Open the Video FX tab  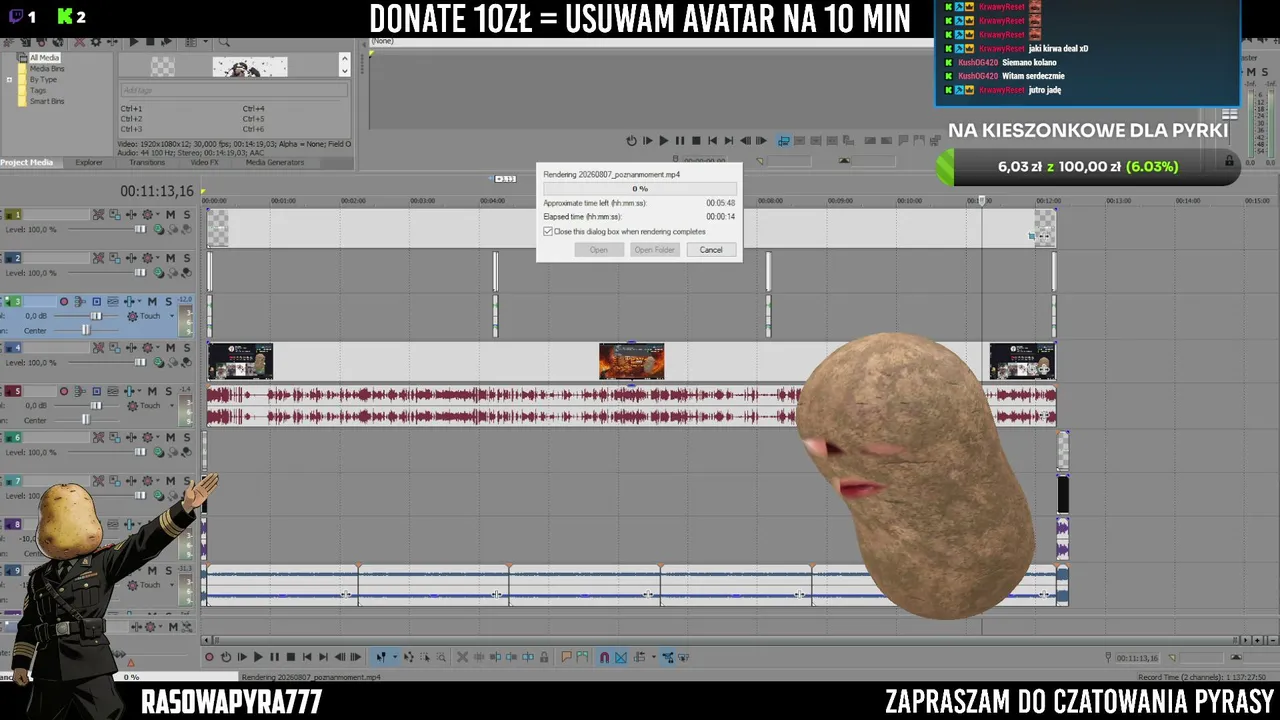204,162
